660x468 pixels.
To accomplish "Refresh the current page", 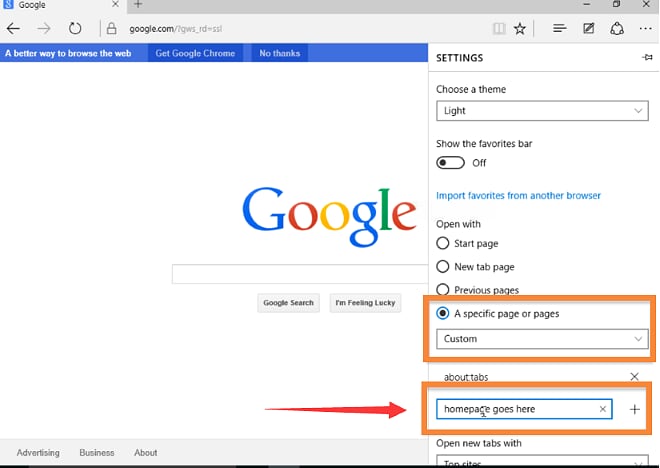I will tap(75, 29).
